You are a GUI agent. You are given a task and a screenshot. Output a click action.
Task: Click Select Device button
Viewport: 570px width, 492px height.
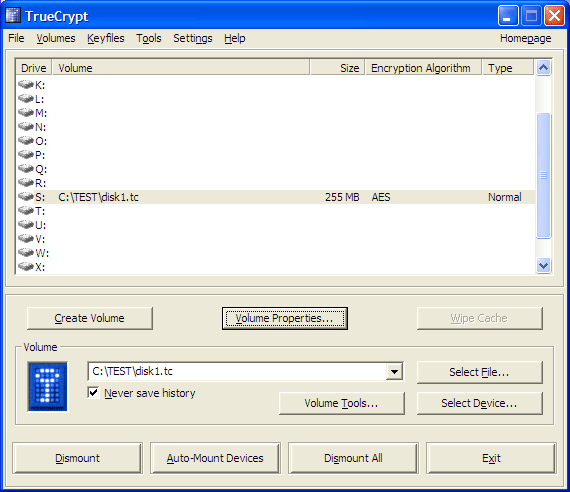click(x=479, y=403)
